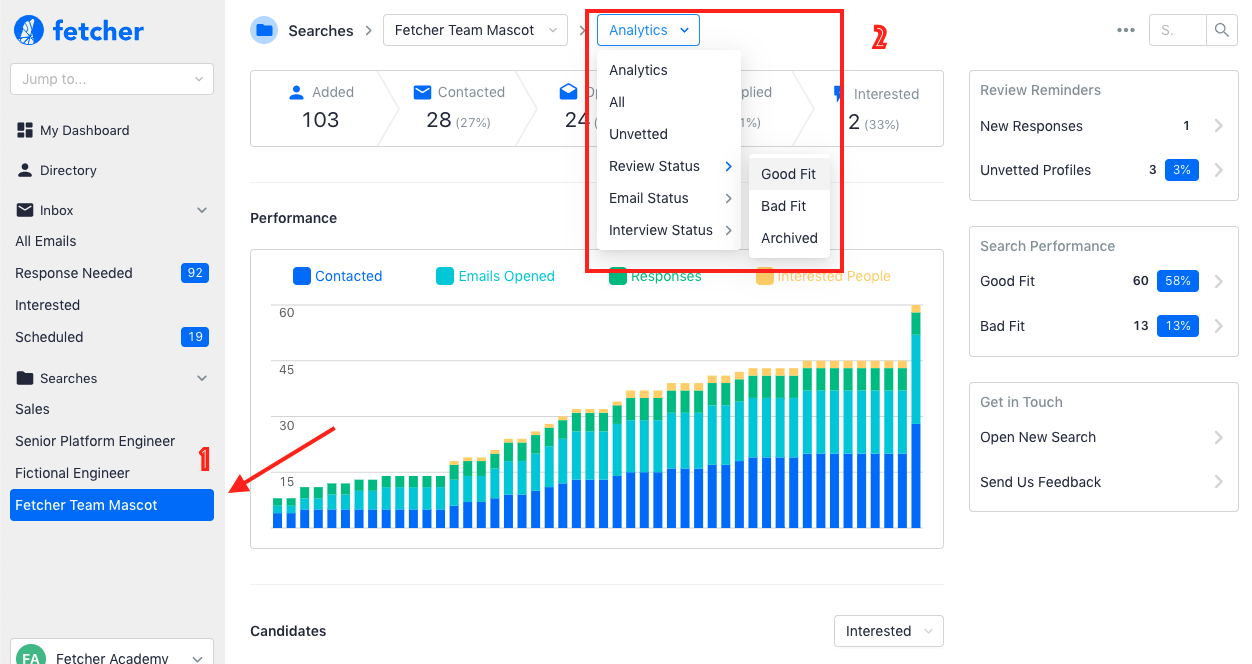1252x664 pixels.
Task: Select Analytics from the dropdown menu
Action: [x=669, y=70]
